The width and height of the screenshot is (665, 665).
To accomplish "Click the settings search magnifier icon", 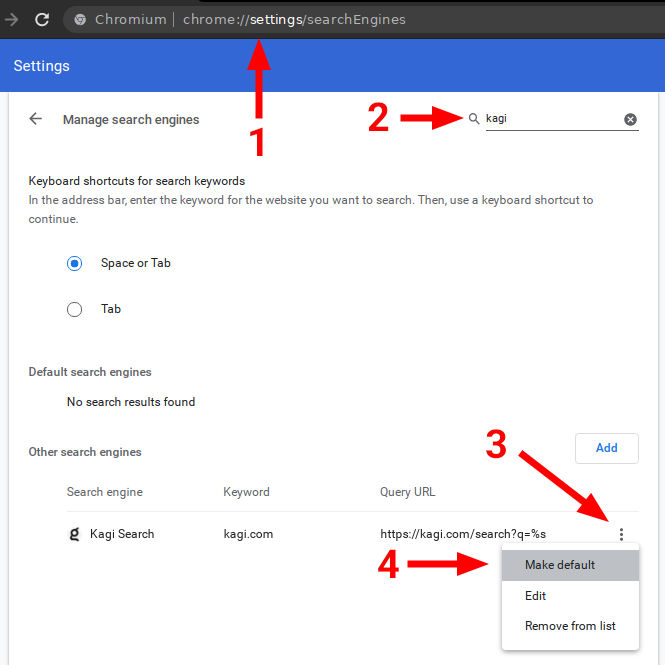I will click(x=474, y=119).
